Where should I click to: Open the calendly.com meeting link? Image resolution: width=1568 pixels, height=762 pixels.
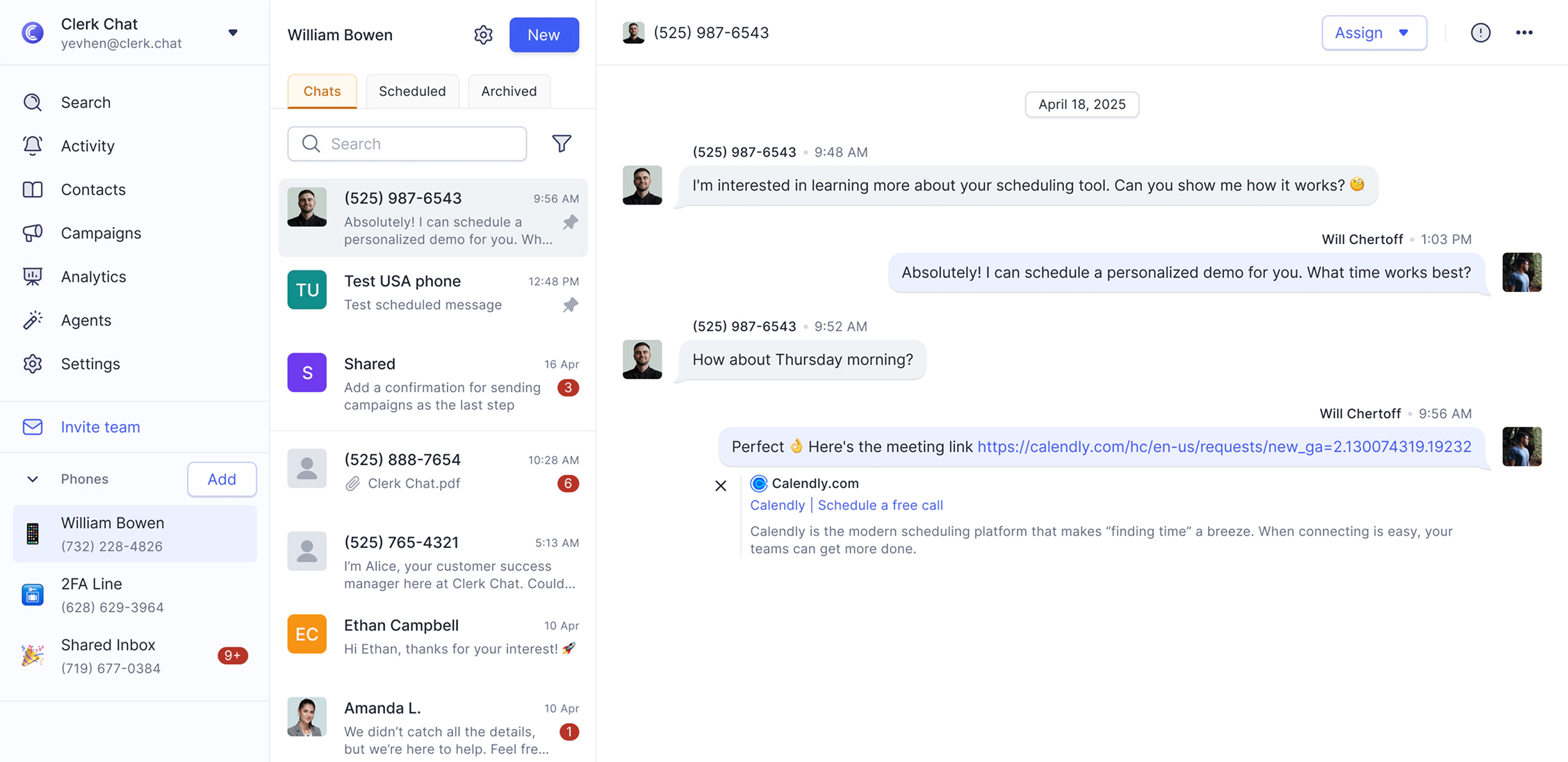pos(1224,446)
